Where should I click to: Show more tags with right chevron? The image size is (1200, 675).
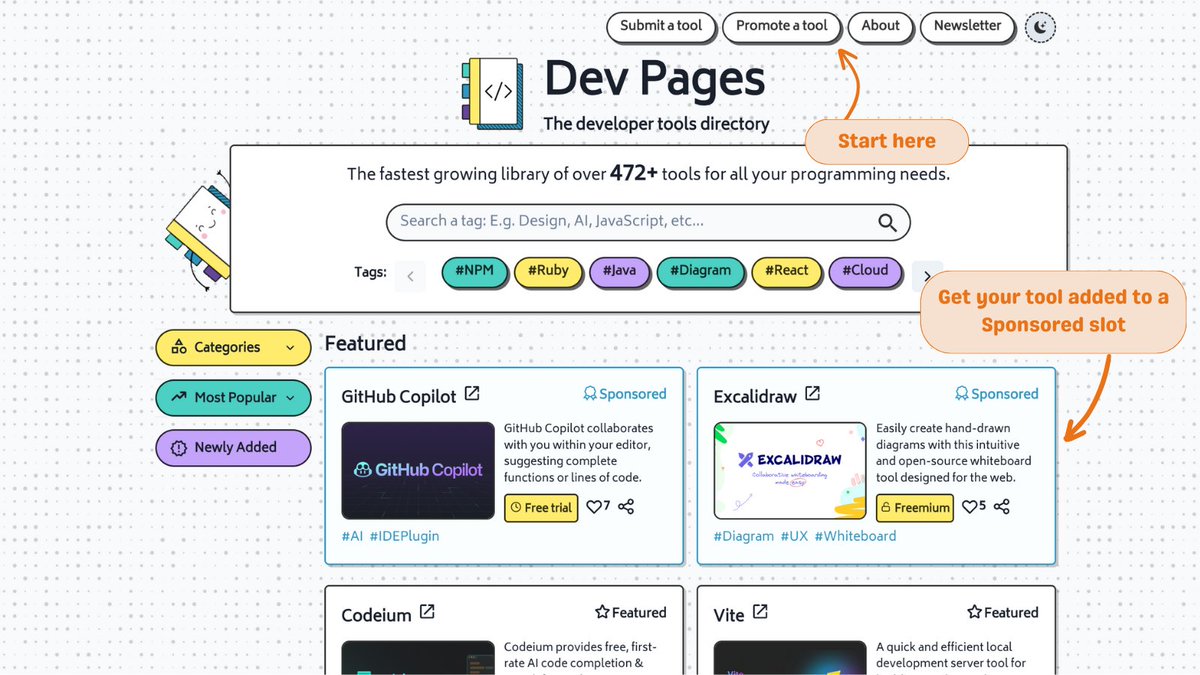tap(928, 275)
